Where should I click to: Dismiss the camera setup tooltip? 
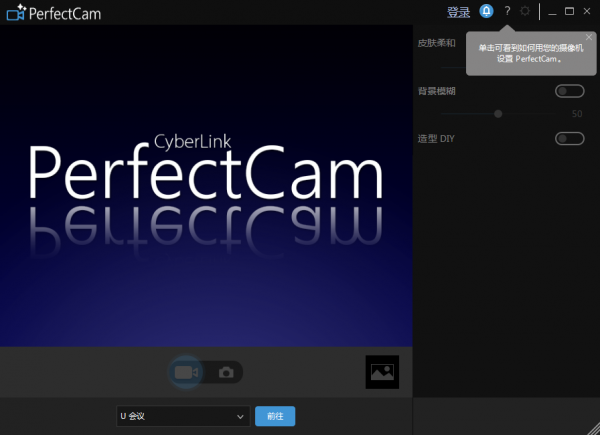589,37
